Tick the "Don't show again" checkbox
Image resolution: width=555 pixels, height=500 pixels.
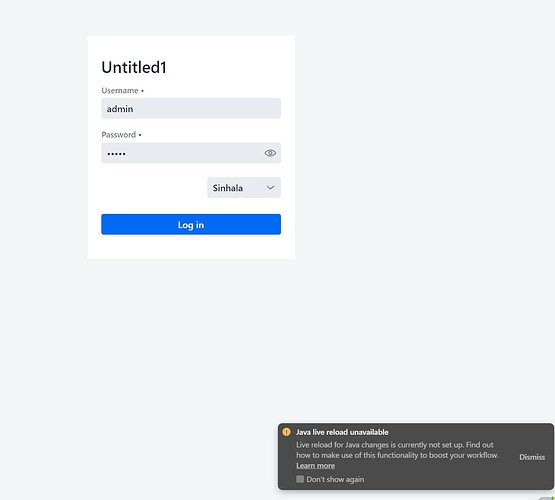click(x=300, y=479)
